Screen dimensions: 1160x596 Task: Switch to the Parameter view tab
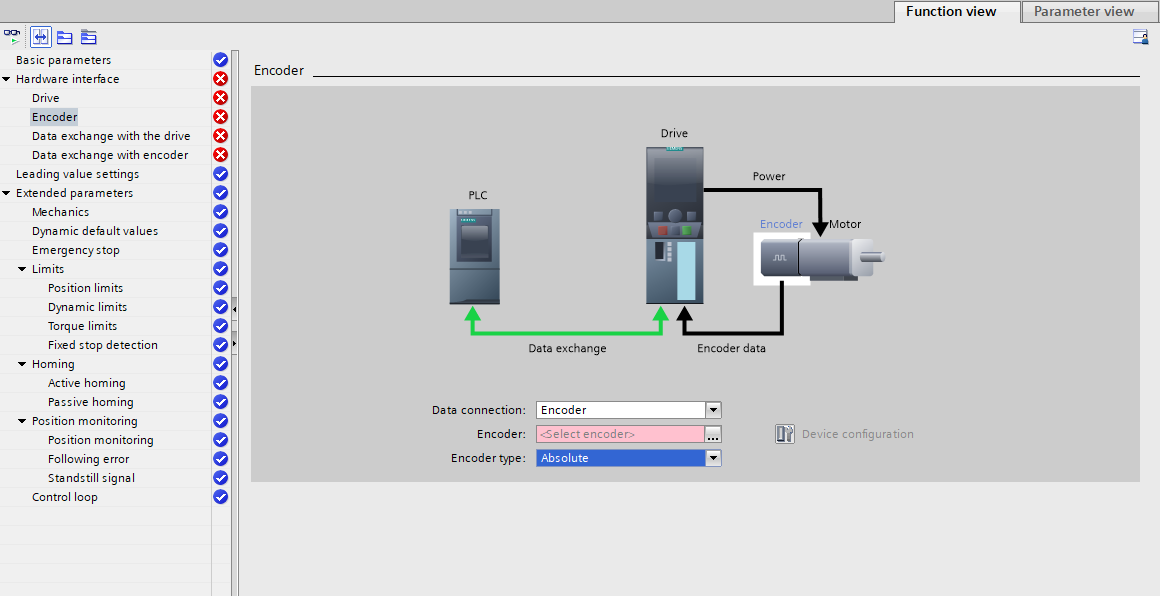(1084, 12)
